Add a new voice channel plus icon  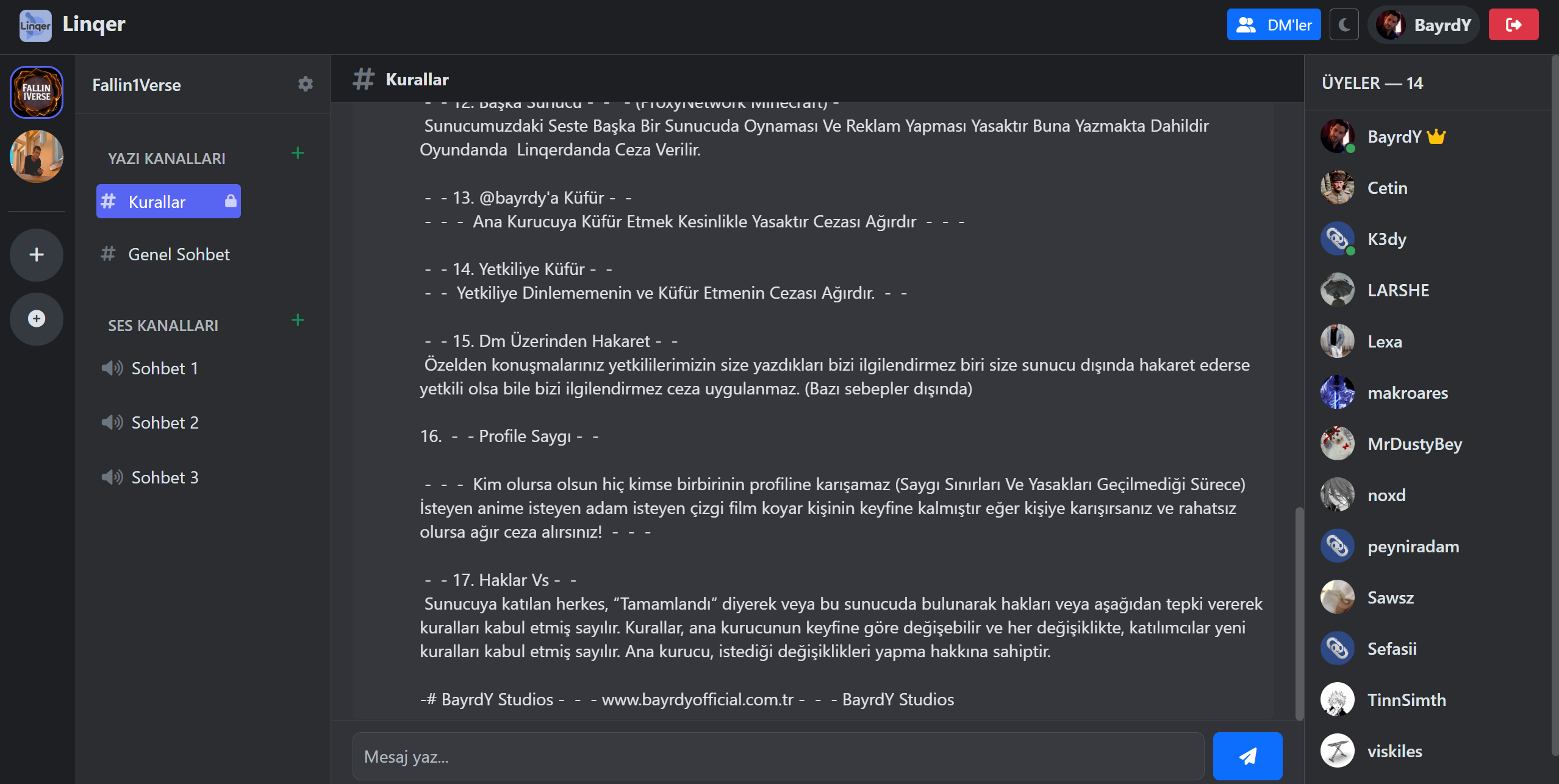coord(298,320)
